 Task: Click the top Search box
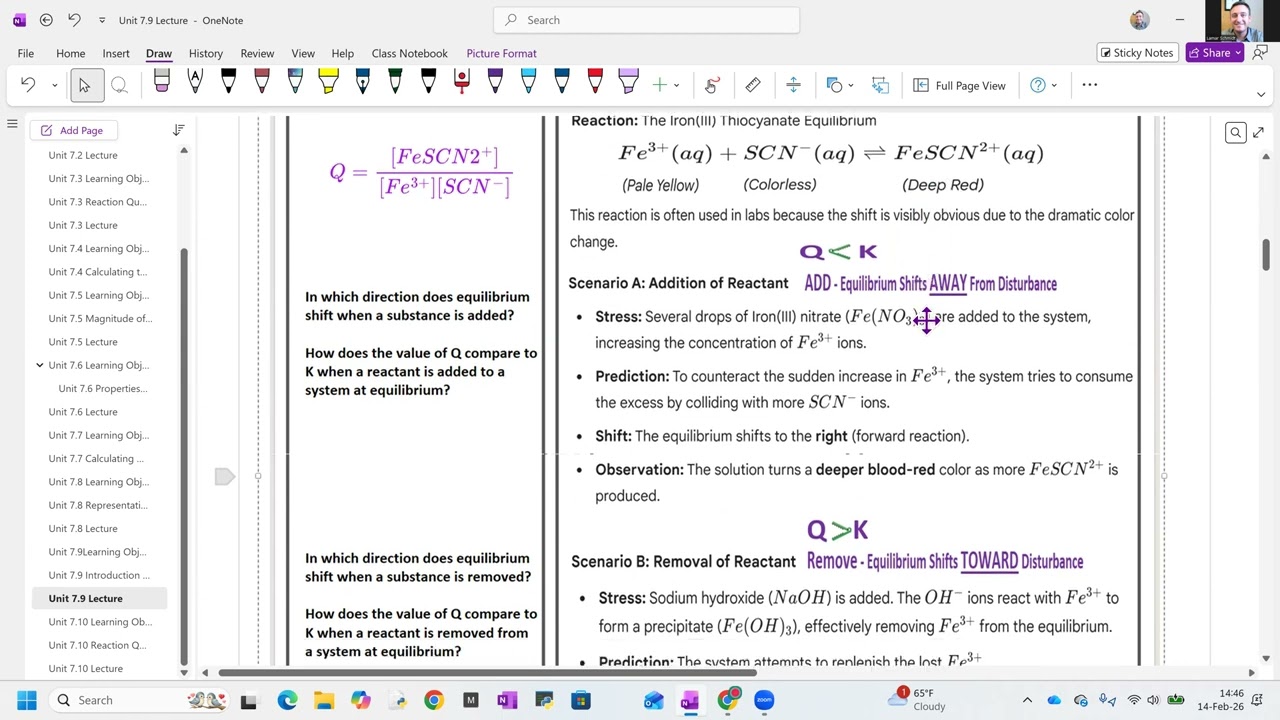coord(646,20)
